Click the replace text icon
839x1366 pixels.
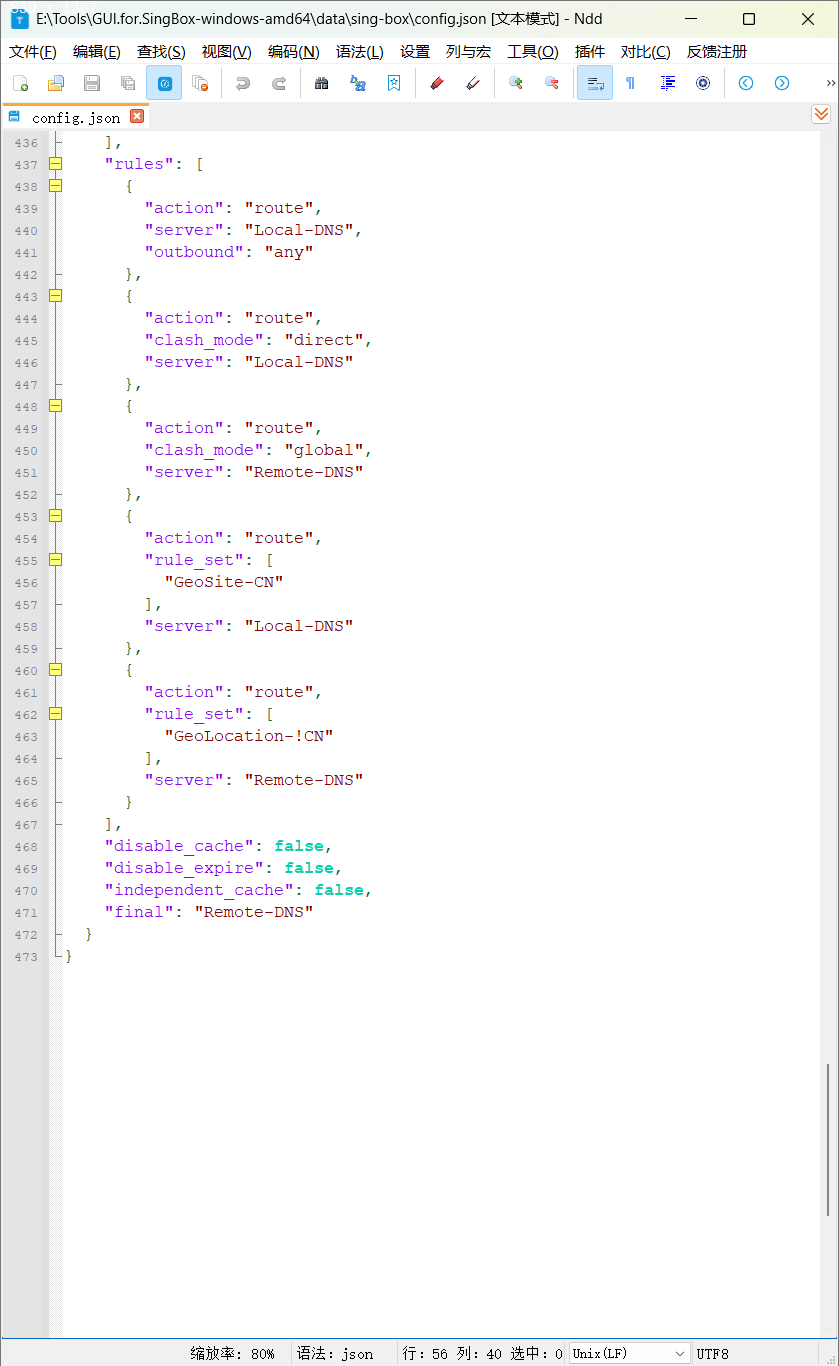pyautogui.click(x=358, y=83)
